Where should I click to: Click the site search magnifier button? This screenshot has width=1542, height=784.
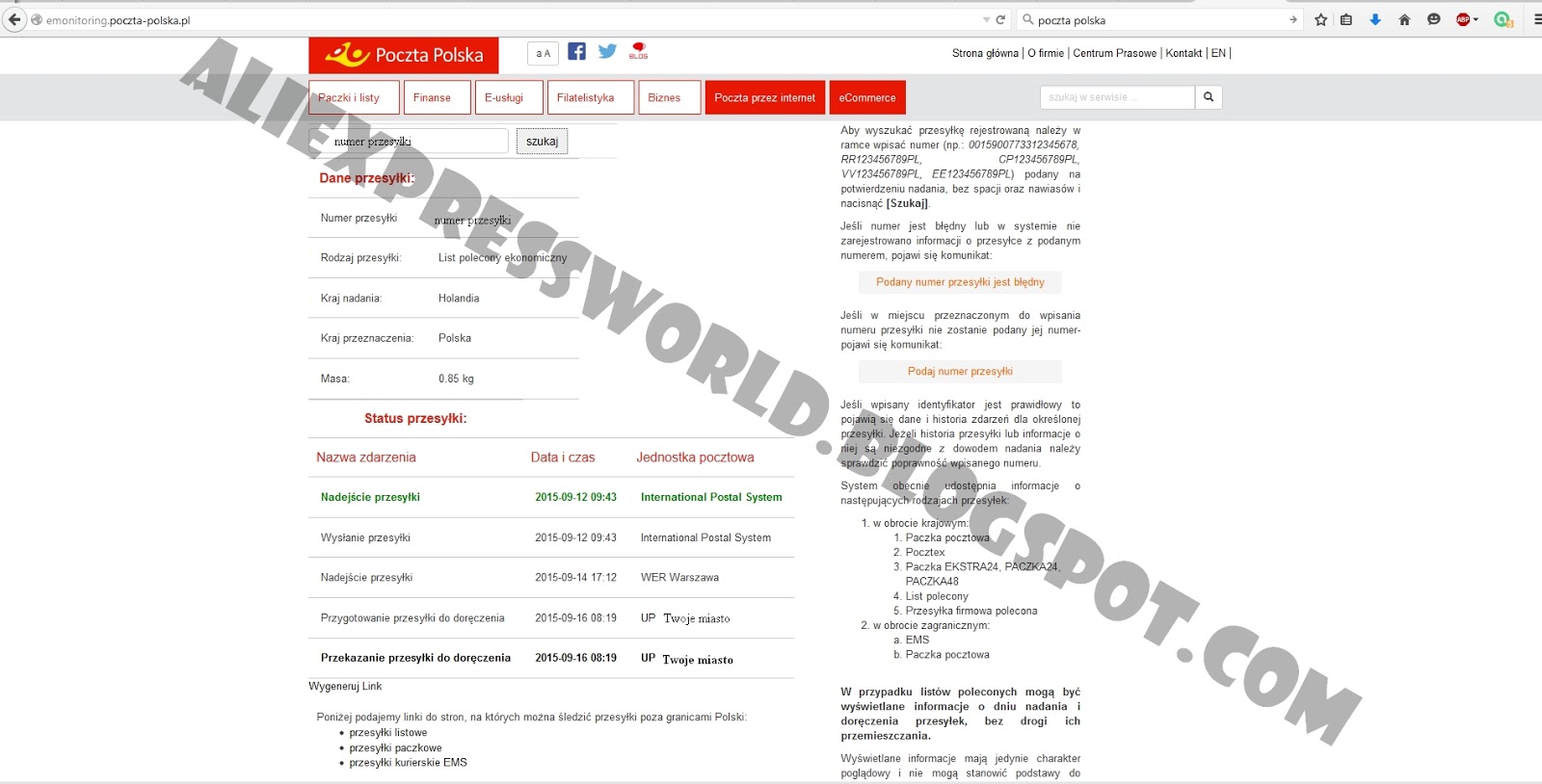point(1209,97)
